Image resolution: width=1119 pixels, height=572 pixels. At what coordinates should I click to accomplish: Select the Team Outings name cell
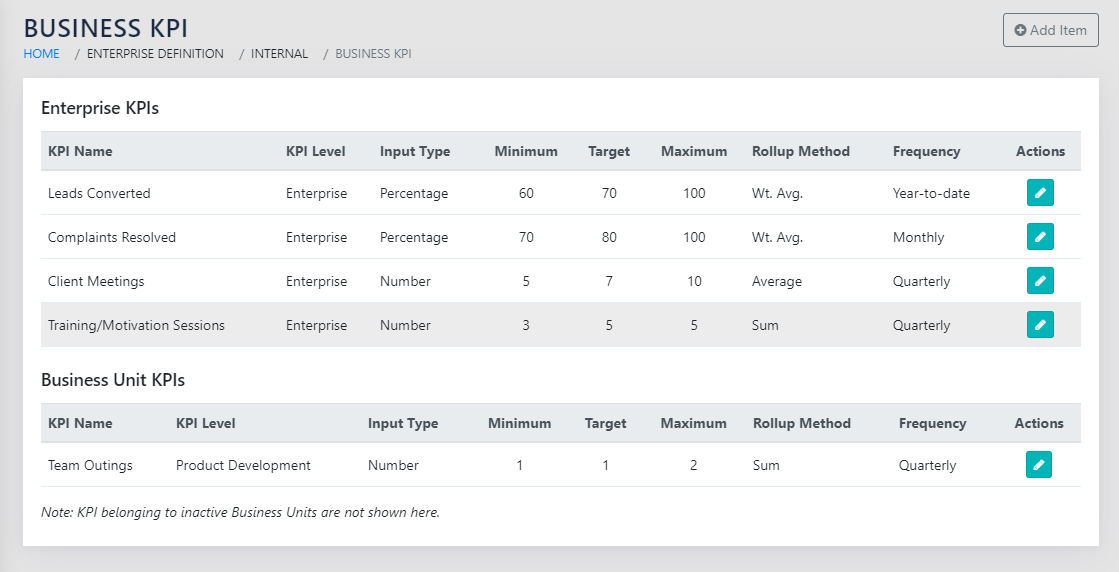pyautogui.click(x=90, y=466)
